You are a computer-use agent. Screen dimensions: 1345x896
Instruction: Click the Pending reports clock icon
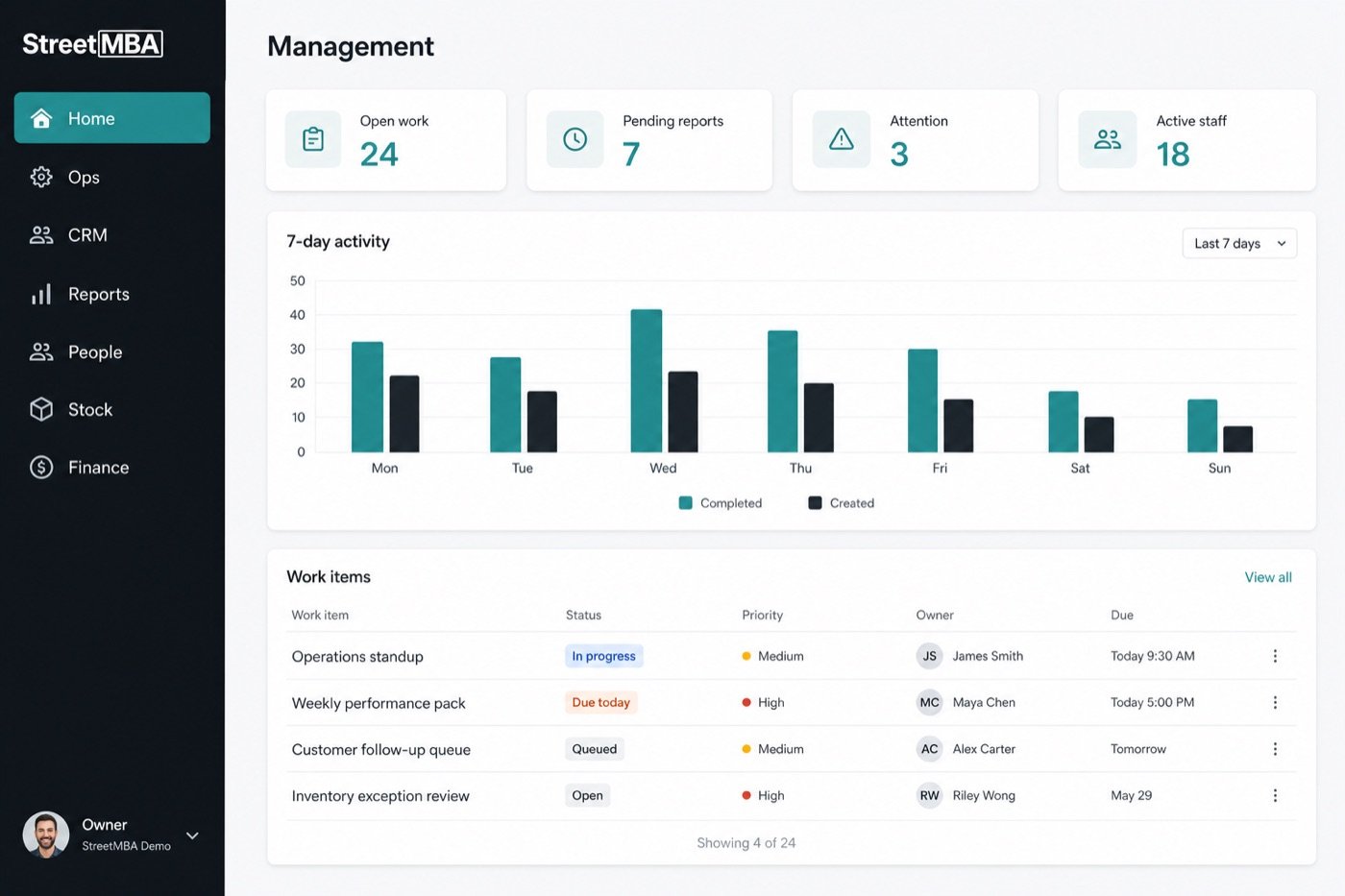575,139
